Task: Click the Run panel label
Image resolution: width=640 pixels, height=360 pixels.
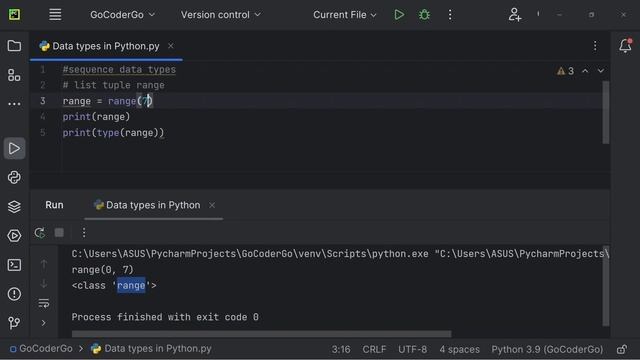Action: pos(54,205)
